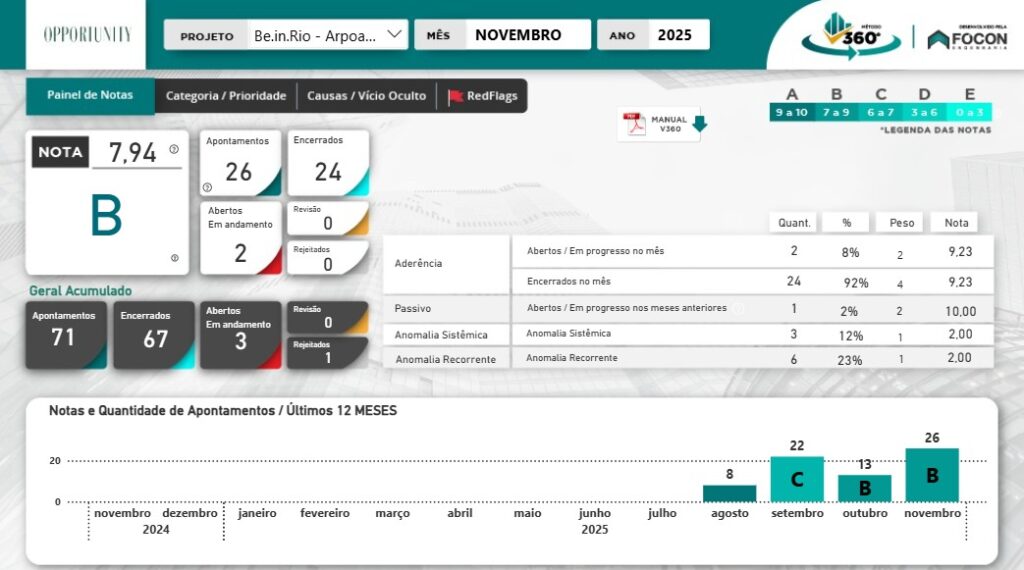Select the Painel de Notas tab
The height and width of the screenshot is (570, 1024).
(90, 95)
